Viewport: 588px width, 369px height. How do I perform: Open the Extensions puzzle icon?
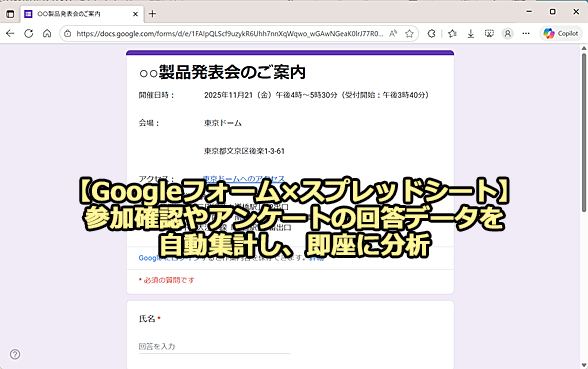click(x=431, y=34)
